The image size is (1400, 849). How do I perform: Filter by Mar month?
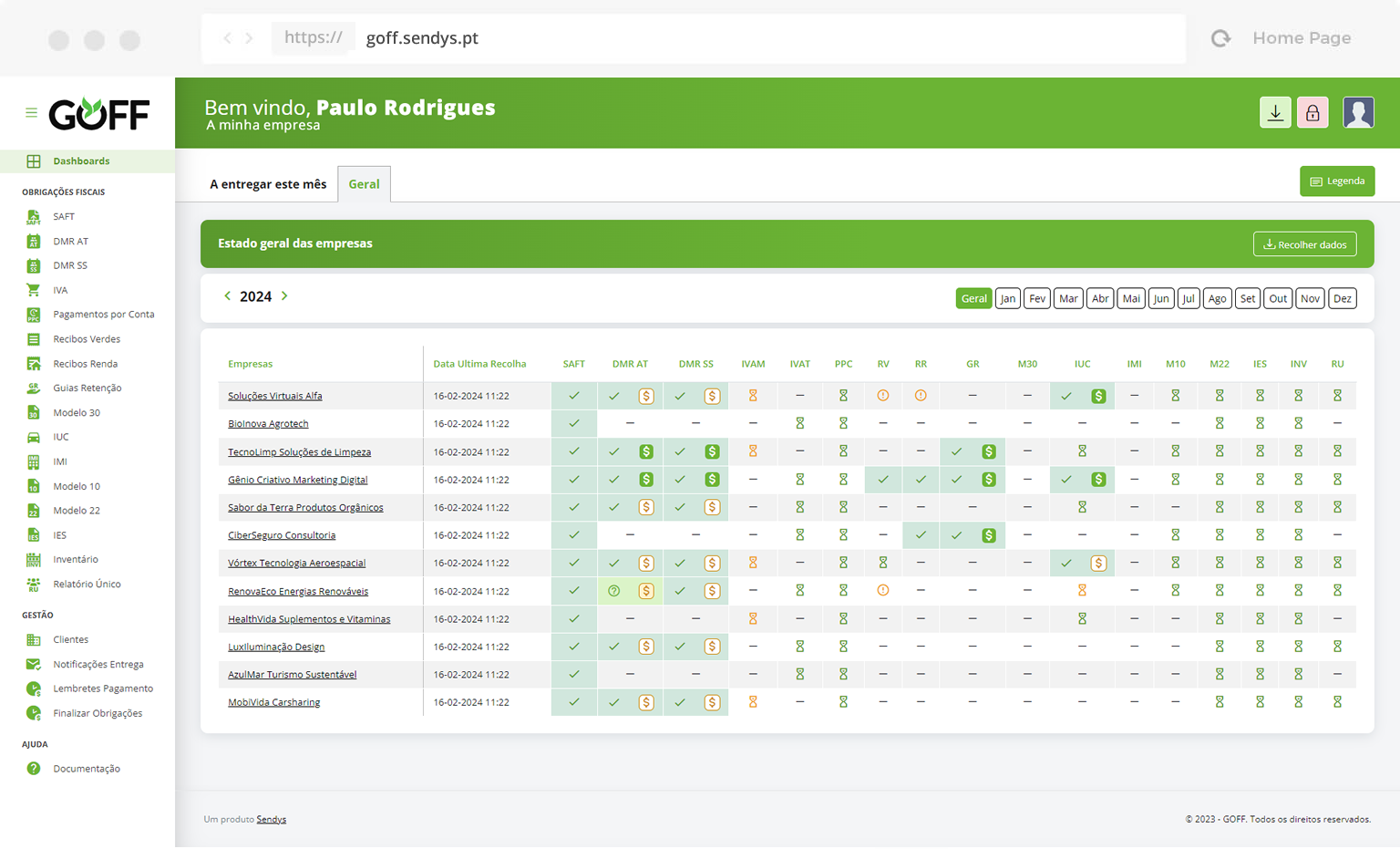click(1068, 299)
